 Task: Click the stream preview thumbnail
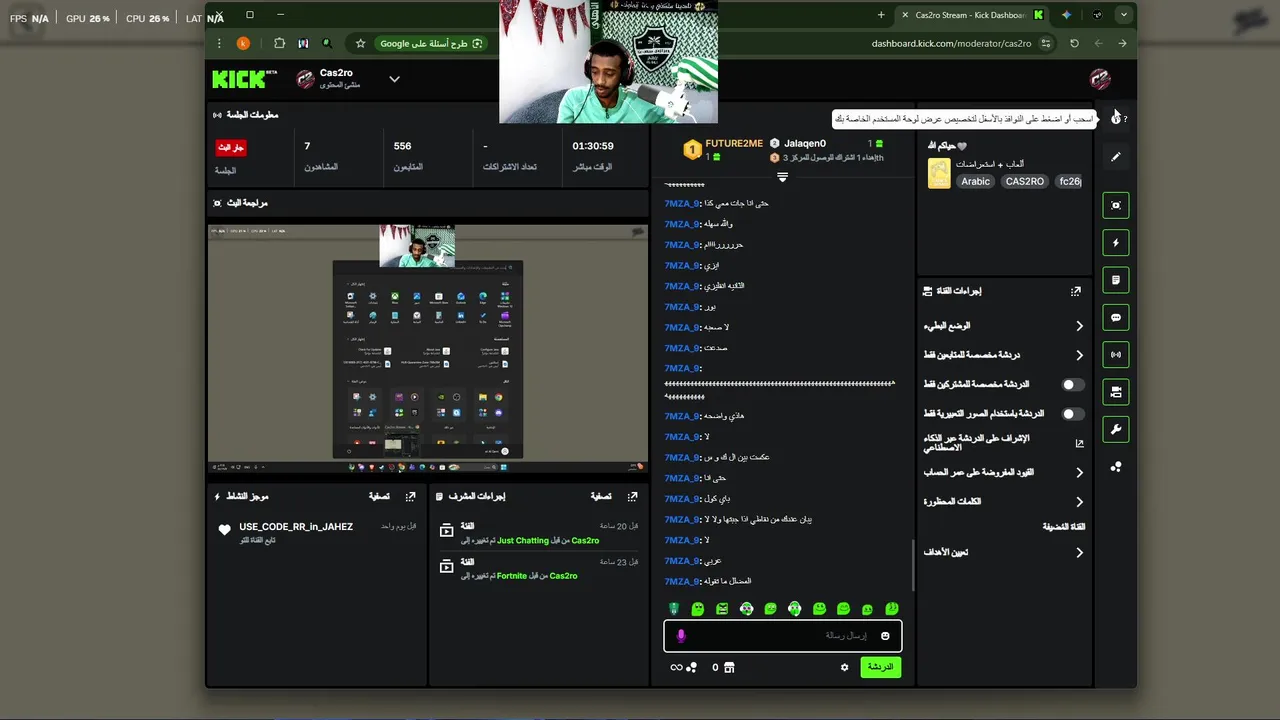click(428, 348)
